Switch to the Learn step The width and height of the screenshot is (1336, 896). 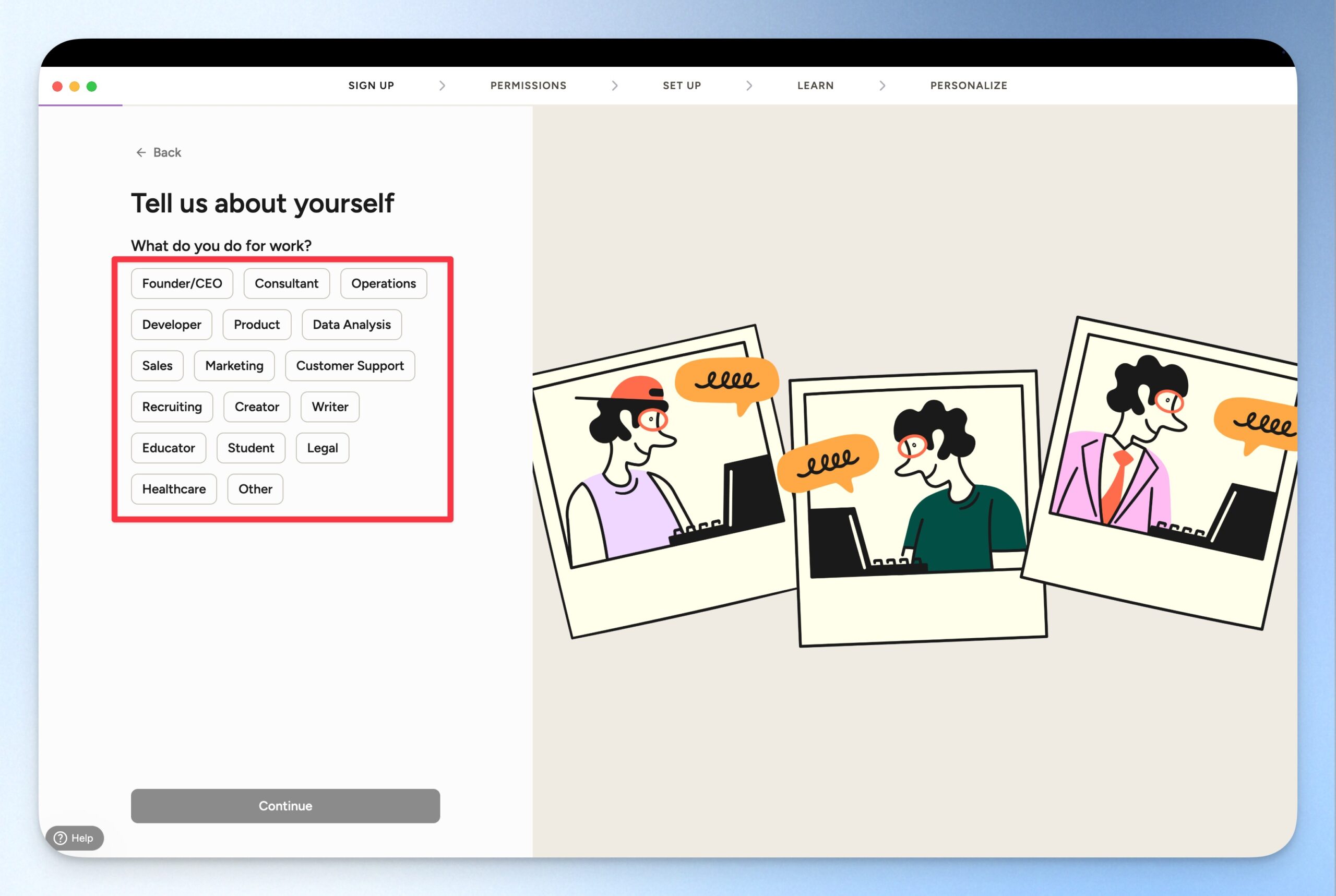click(x=815, y=86)
